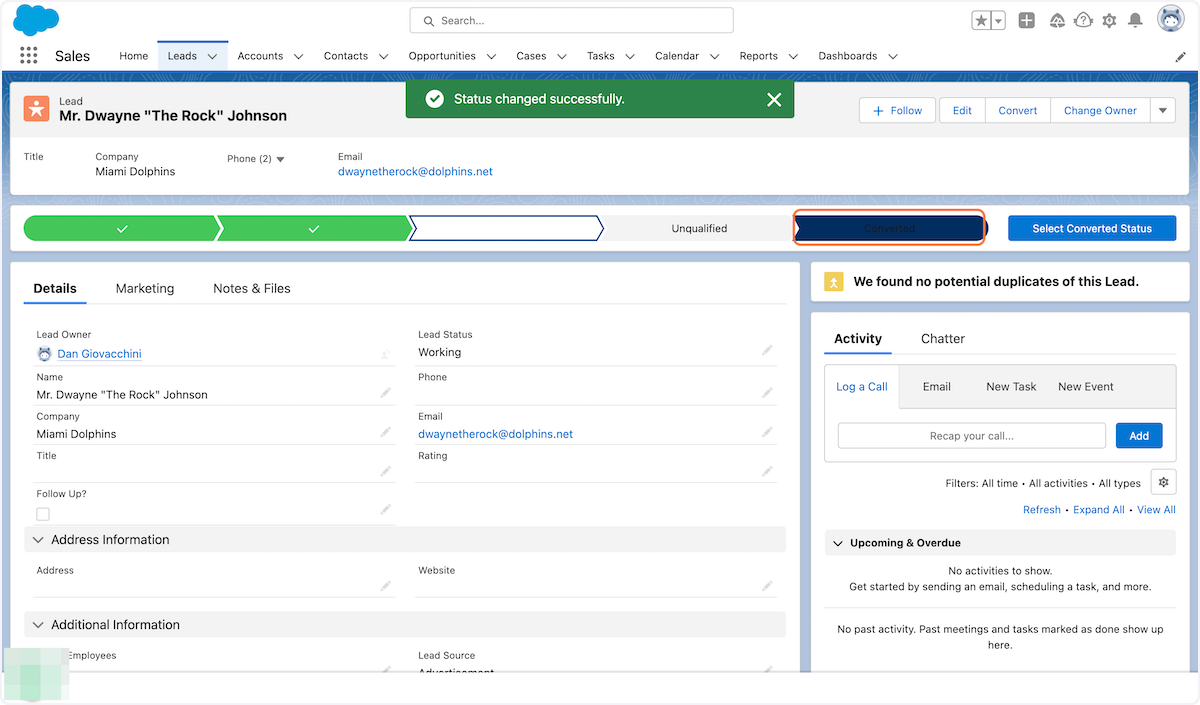1200x705 pixels.
Task: Open more actions dropdown beside Change Owner
Action: (x=1163, y=111)
